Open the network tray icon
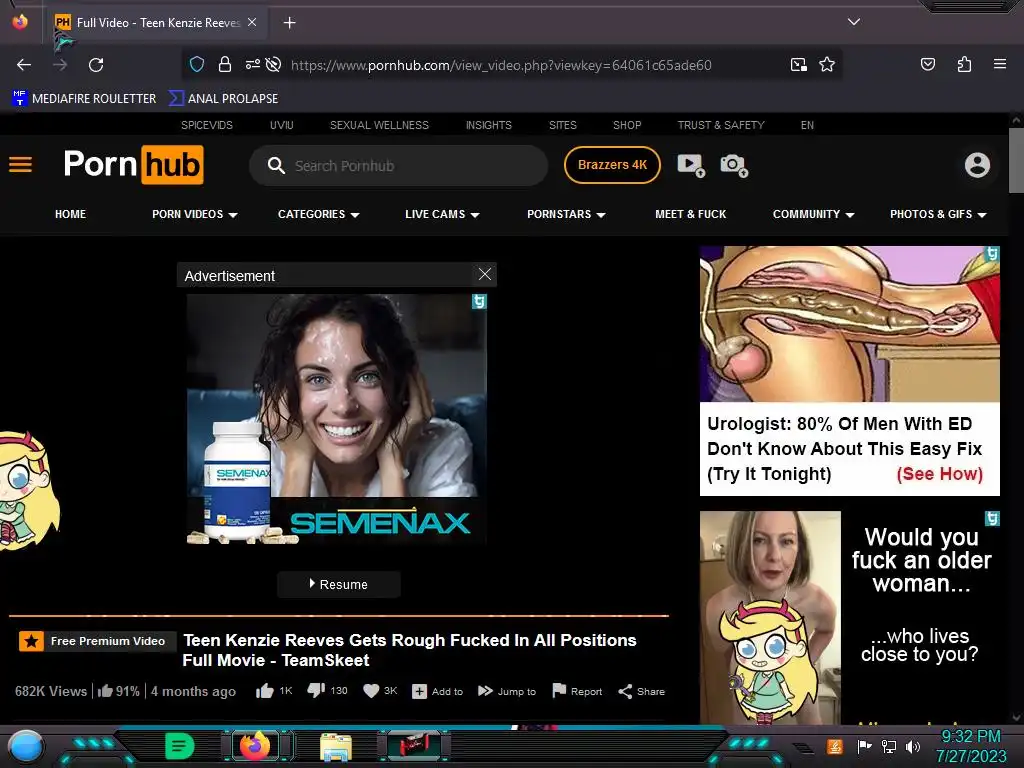Image resolution: width=1024 pixels, height=768 pixels. pyautogui.click(x=889, y=746)
